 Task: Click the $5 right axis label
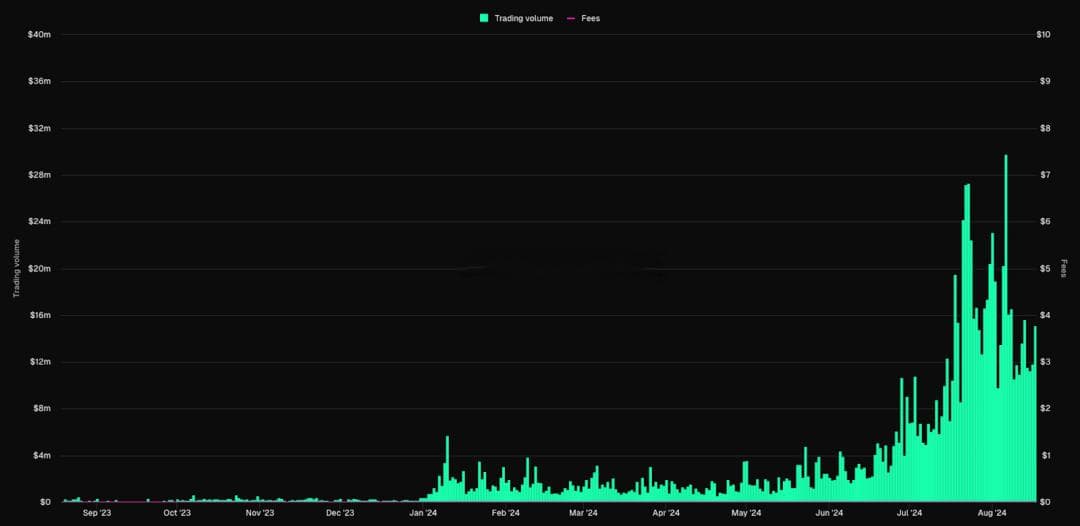(x=1043, y=269)
